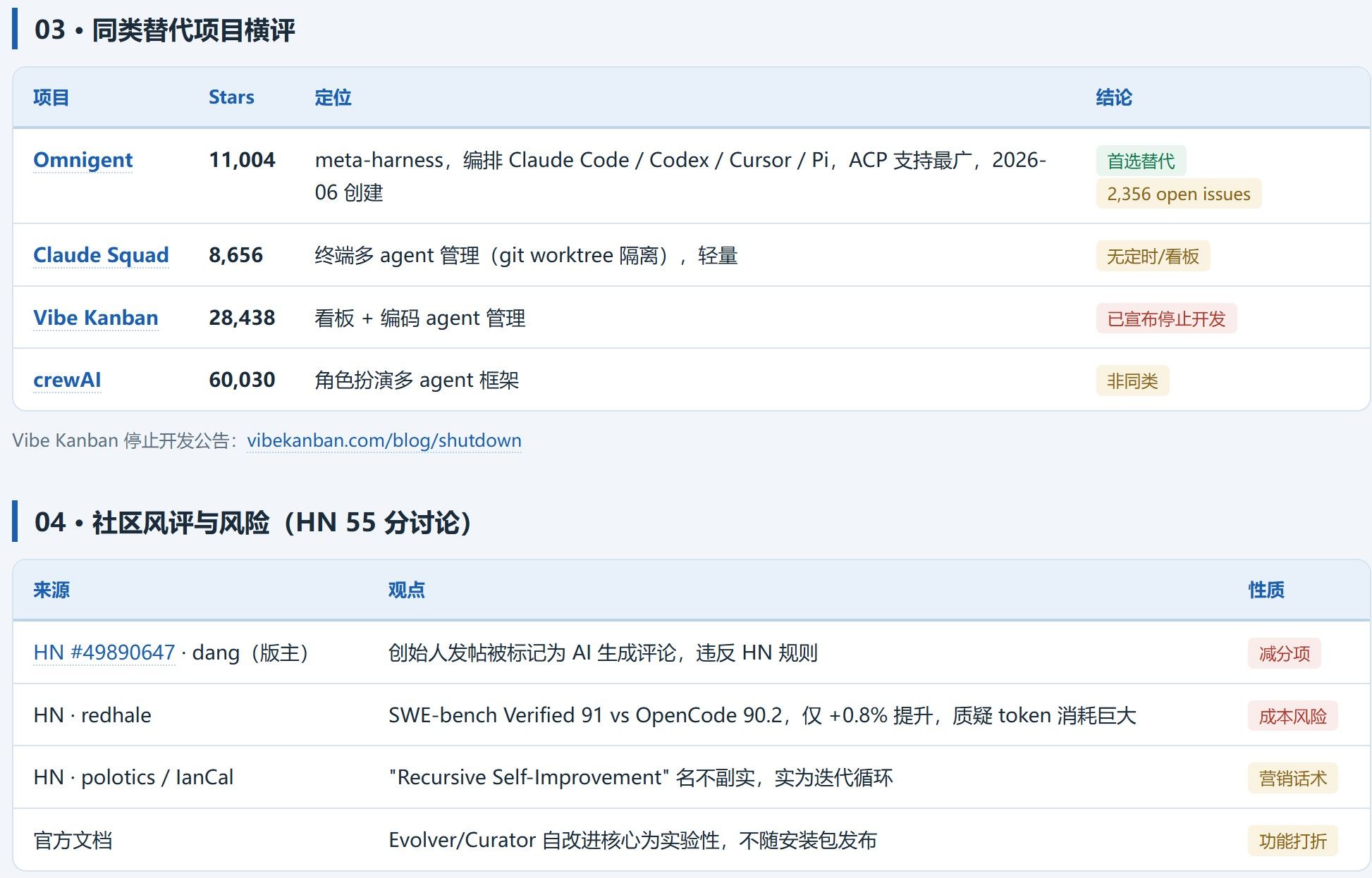Screen dimensions: 1372x878
Task: Click the 功能打折 badge
Action: pos(1292,841)
